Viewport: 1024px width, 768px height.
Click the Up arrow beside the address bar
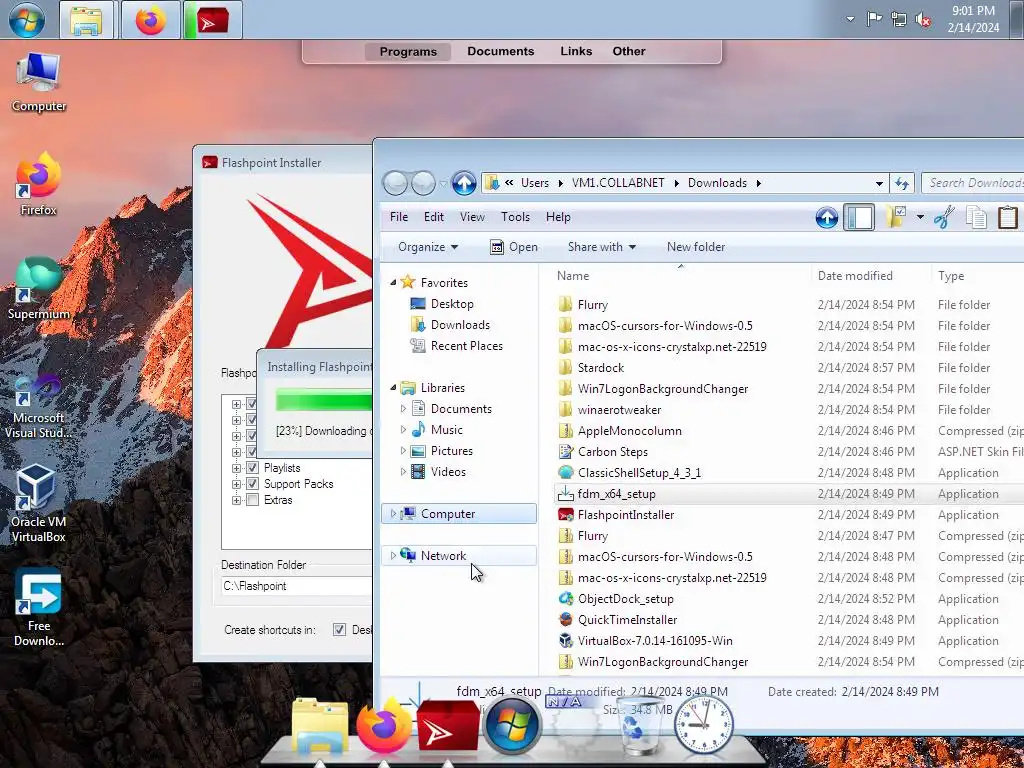(x=464, y=184)
